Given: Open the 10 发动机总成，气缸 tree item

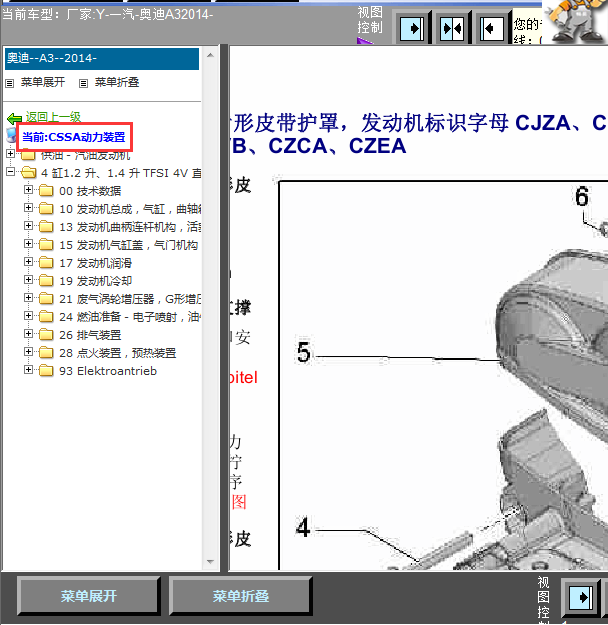Looking at the screenshot, I should [x=130, y=209].
